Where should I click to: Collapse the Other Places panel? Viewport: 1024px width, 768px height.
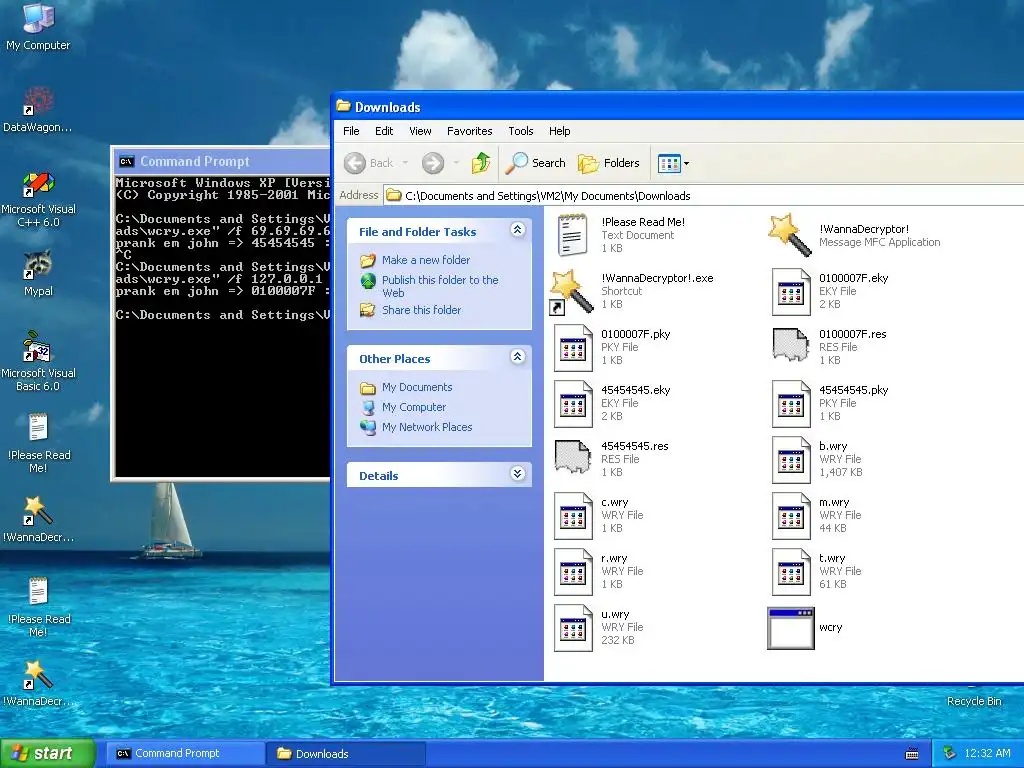tap(517, 357)
